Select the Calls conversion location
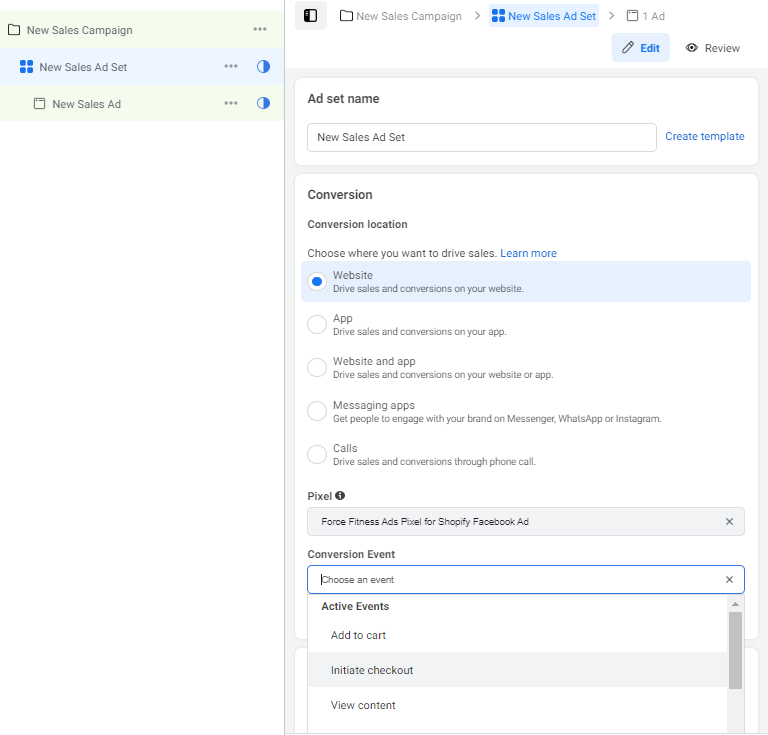Screen dimensions: 768x735 [317, 454]
